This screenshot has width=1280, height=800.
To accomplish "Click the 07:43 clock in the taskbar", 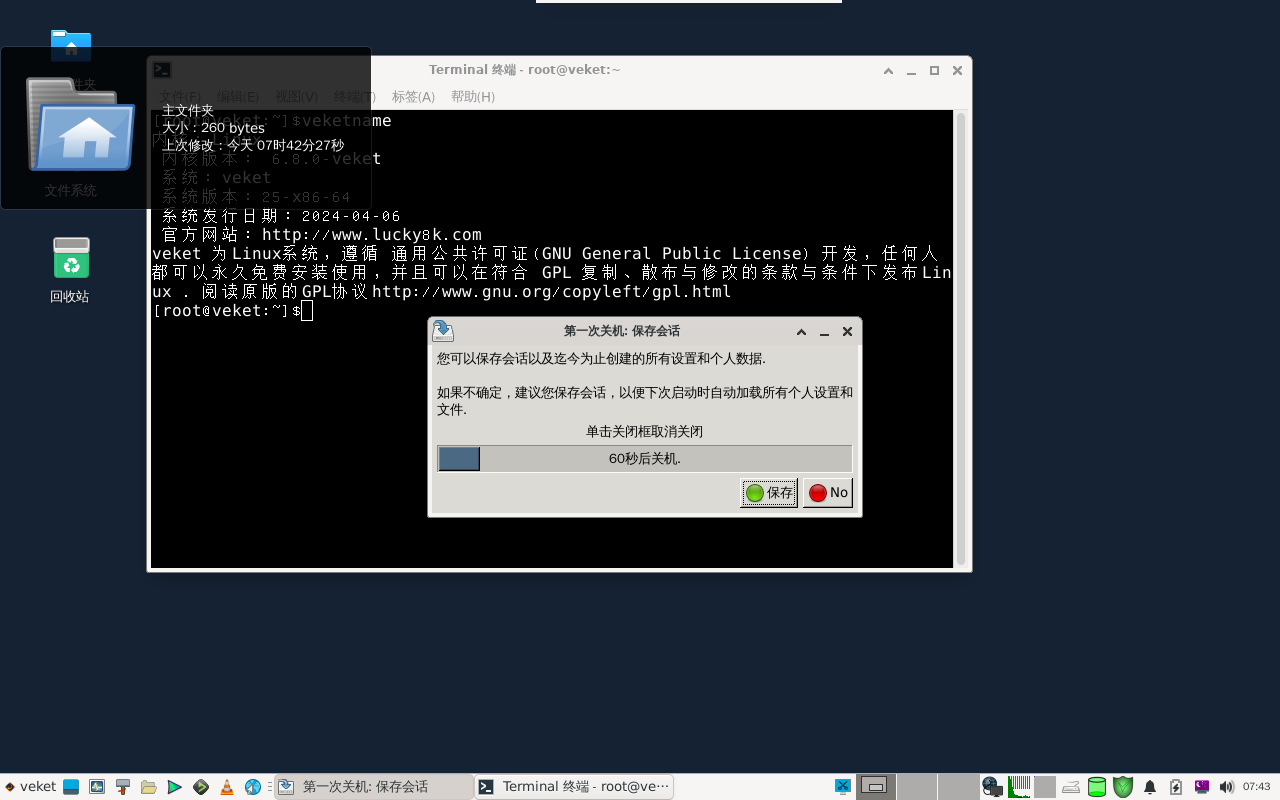I will (x=1256, y=787).
